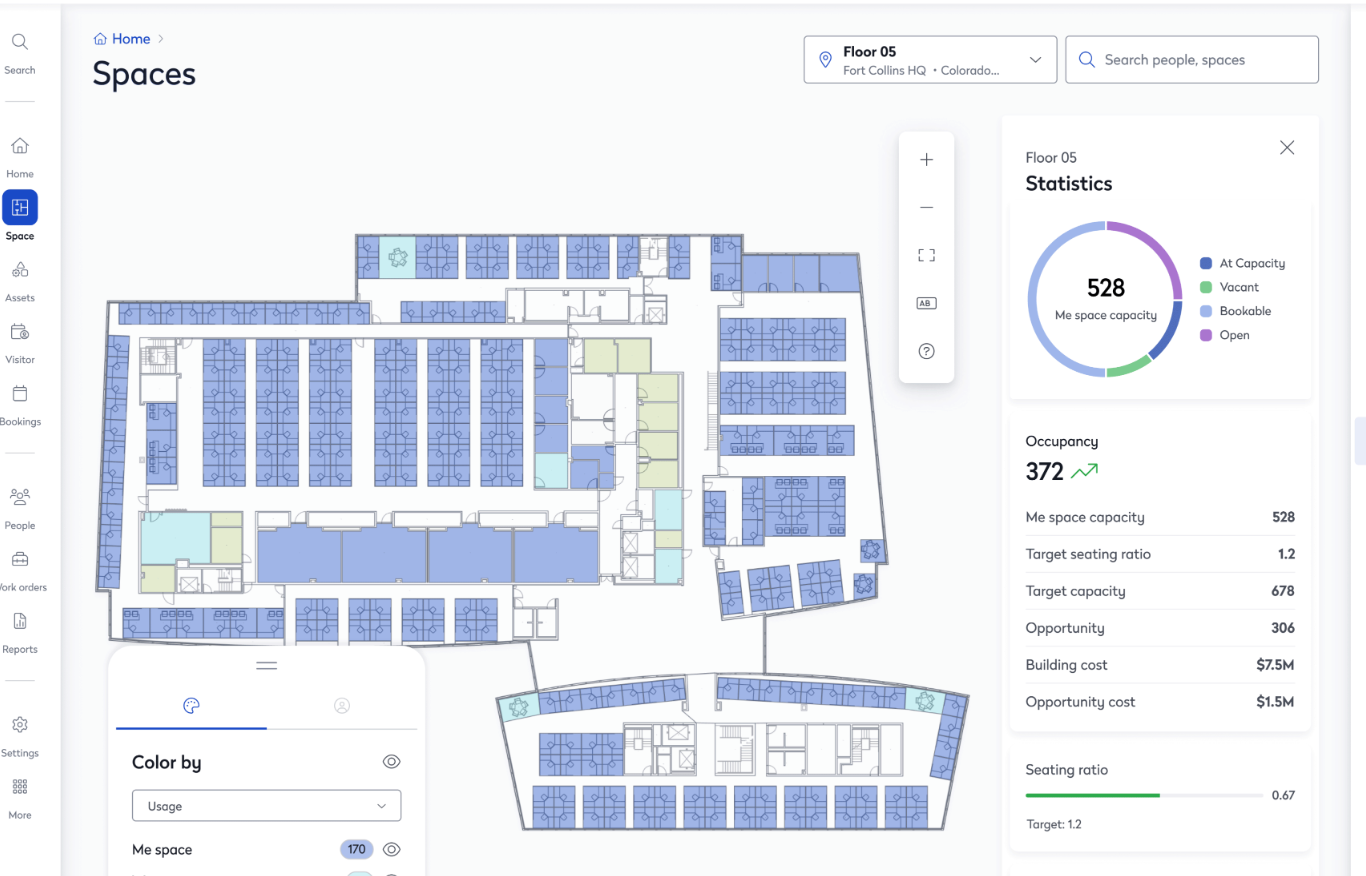
Task: Click the Statistics panel heading
Action: click(x=1069, y=184)
